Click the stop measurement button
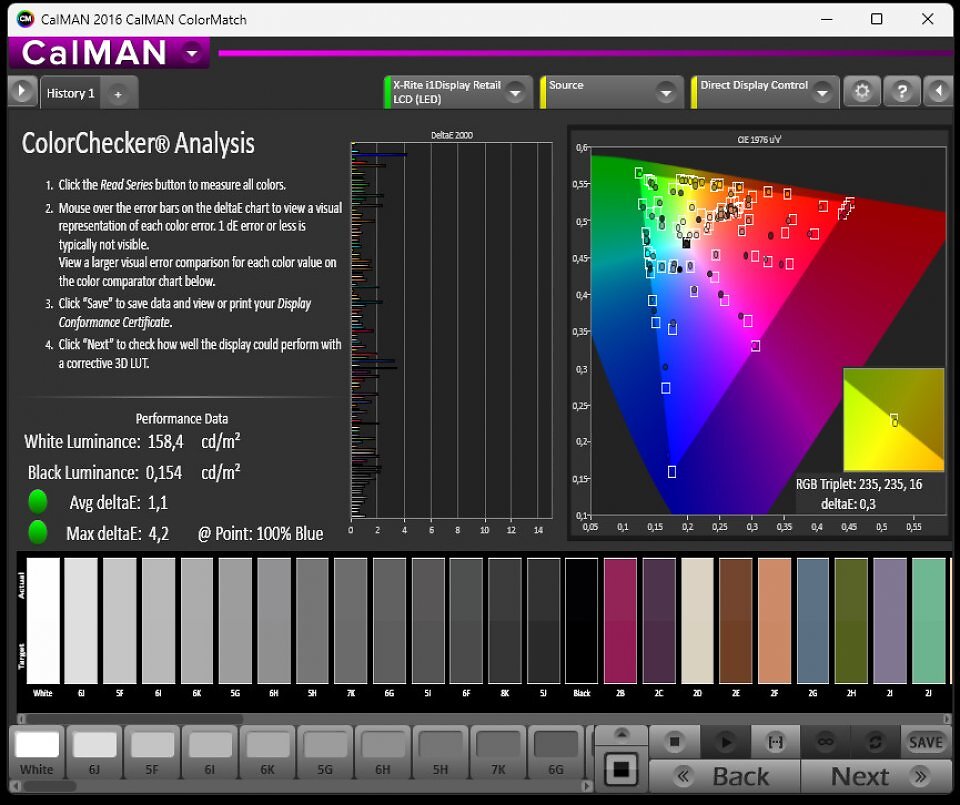 (674, 742)
